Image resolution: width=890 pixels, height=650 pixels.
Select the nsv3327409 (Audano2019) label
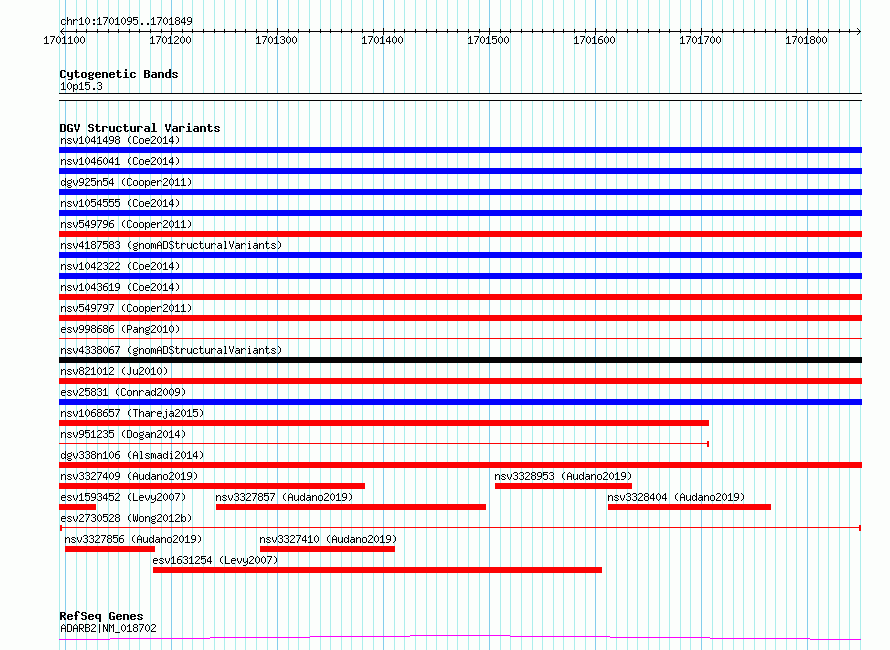pyautogui.click(x=129, y=476)
